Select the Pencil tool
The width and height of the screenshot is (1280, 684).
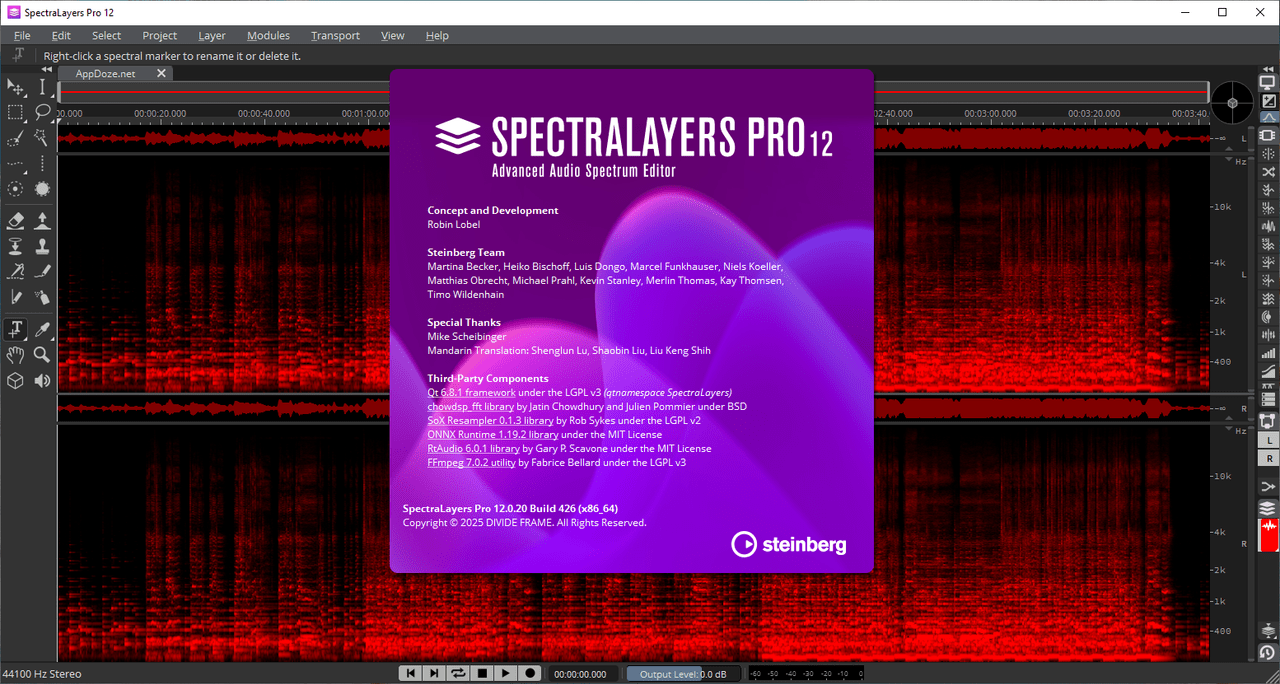click(16, 296)
